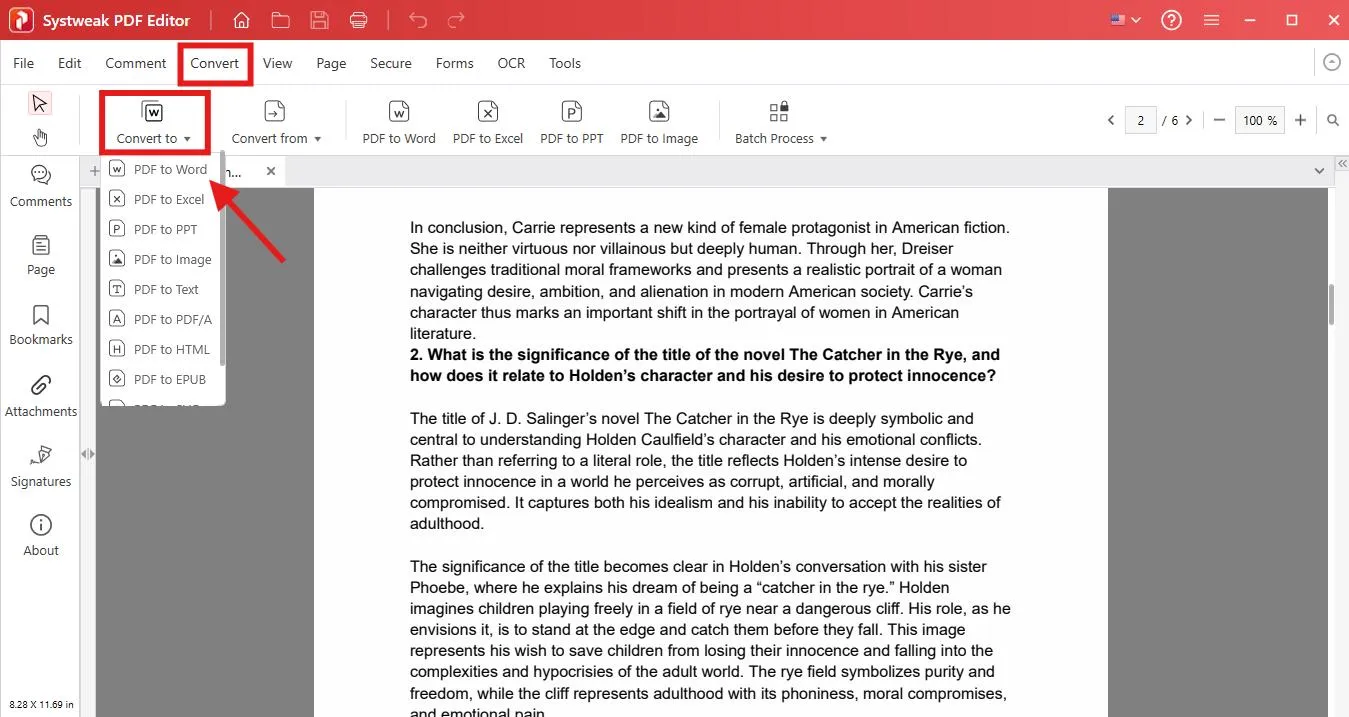The width and height of the screenshot is (1349, 717).
Task: Click the Print icon in title bar
Action: pyautogui.click(x=358, y=20)
